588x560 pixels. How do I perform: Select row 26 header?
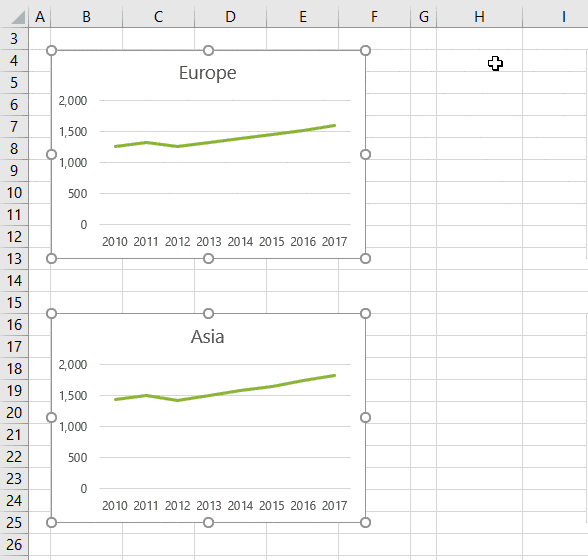14,545
